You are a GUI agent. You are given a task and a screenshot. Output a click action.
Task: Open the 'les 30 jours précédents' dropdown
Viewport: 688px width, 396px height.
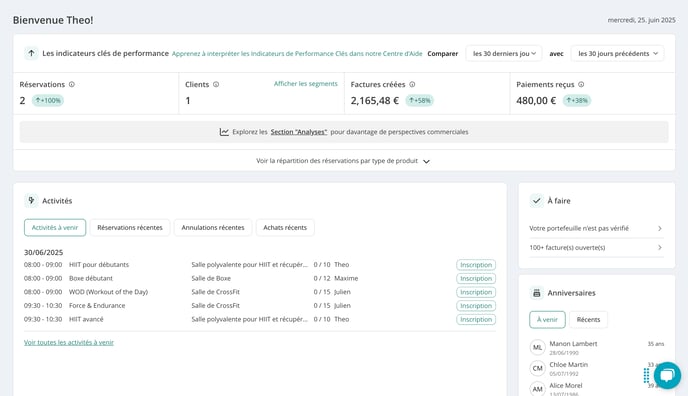pos(617,54)
